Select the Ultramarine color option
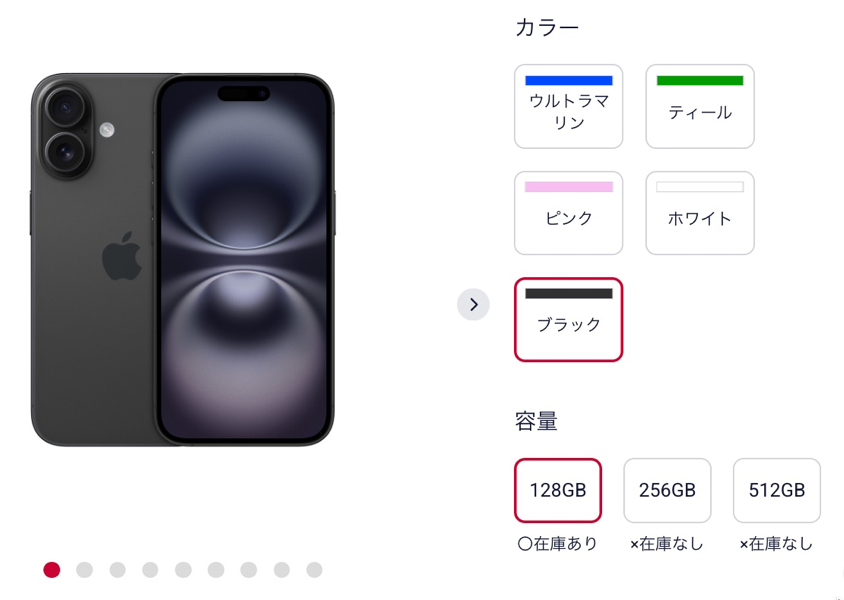 click(568, 112)
